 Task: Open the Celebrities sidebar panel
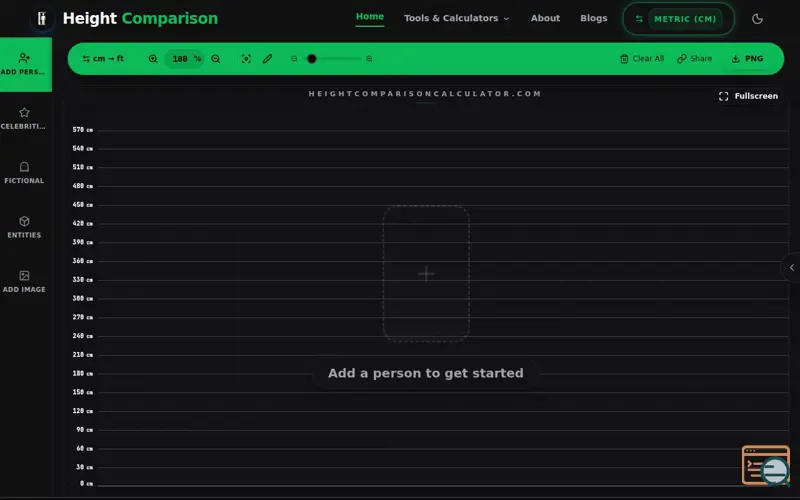[x=24, y=118]
